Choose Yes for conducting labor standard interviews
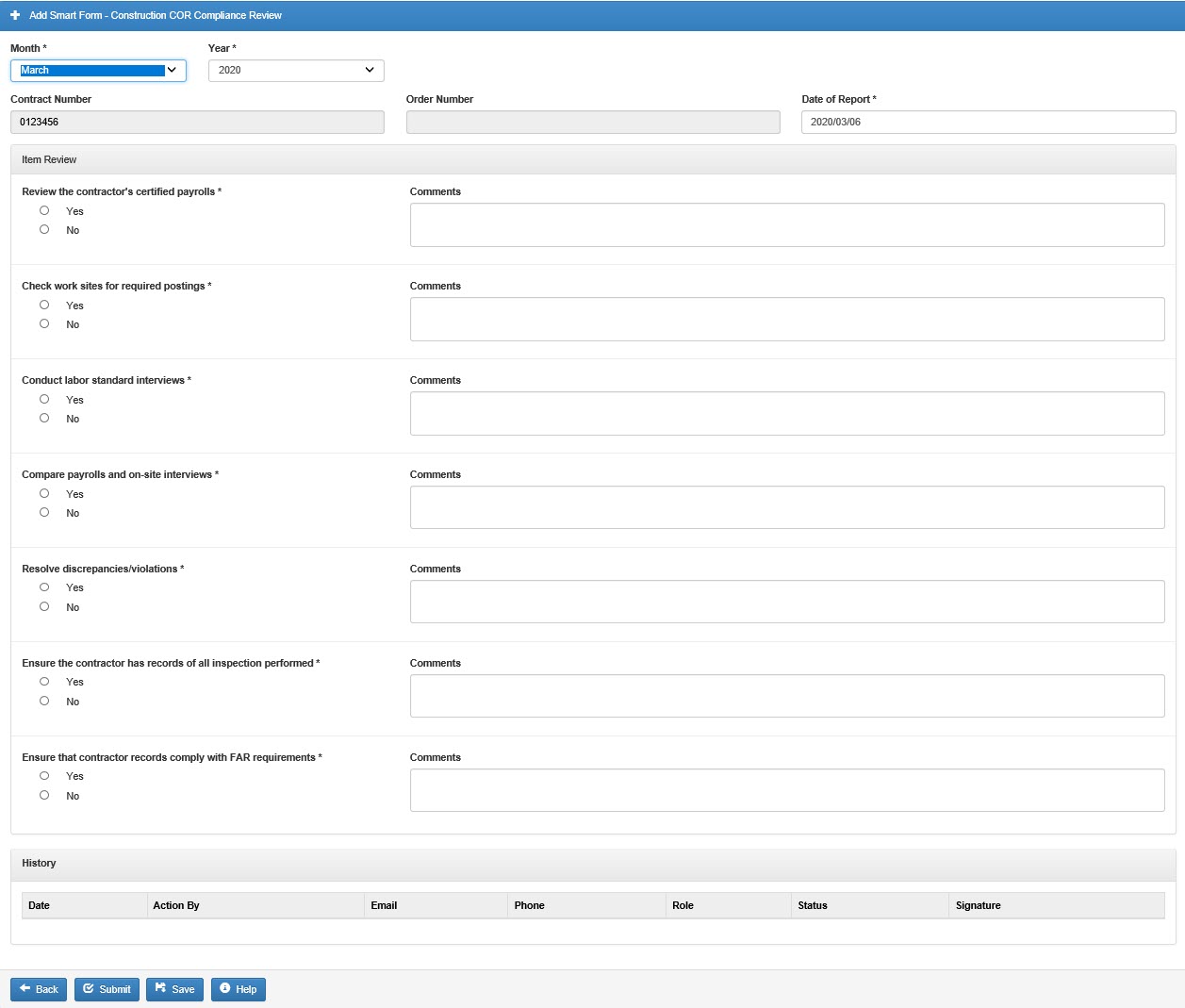Image resolution: width=1185 pixels, height=1008 pixels. 44,399
